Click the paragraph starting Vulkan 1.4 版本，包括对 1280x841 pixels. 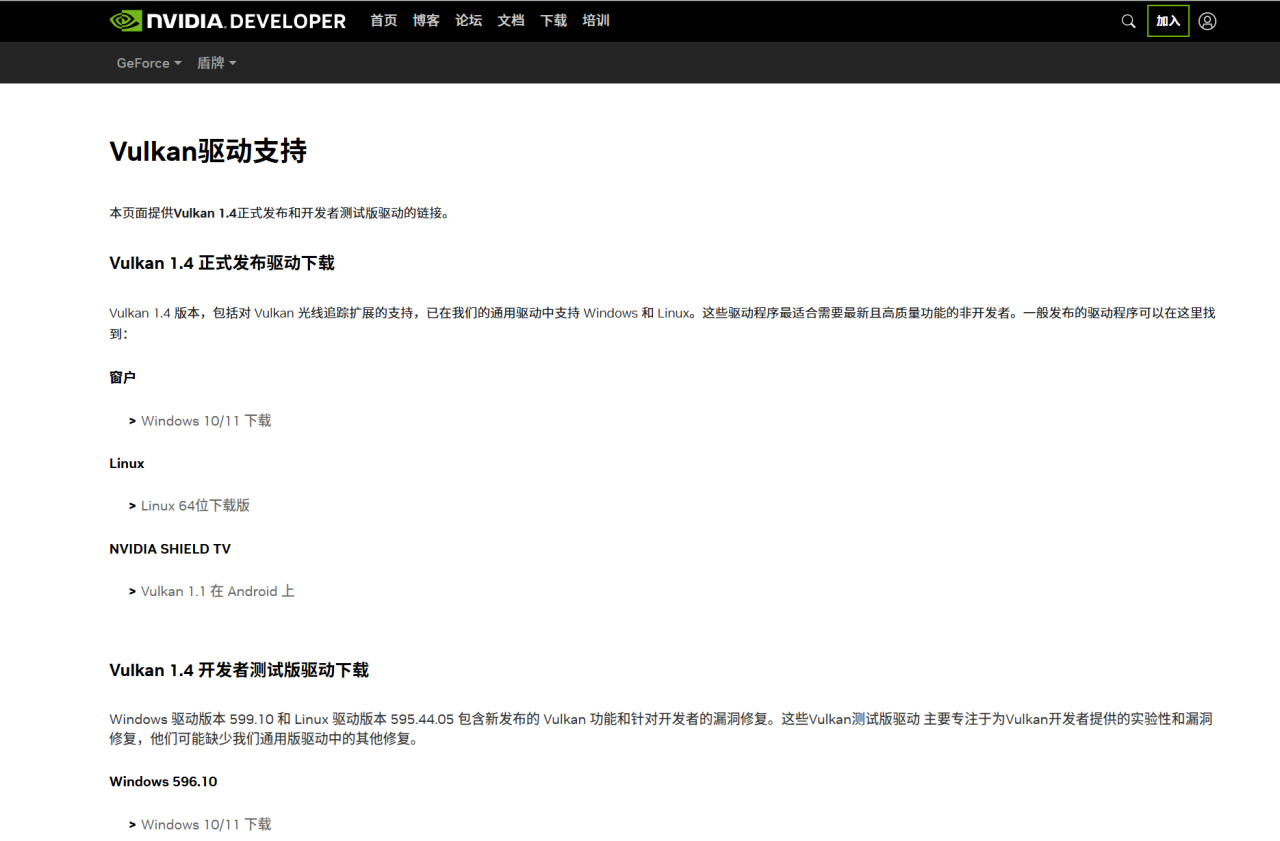click(662, 323)
